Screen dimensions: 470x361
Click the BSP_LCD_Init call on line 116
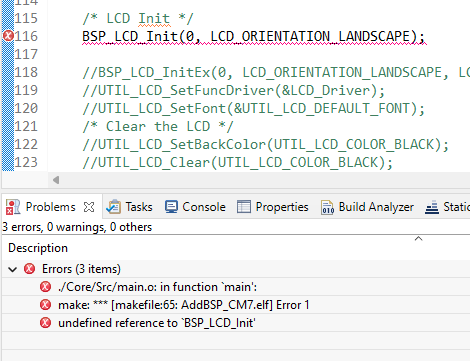tap(130, 36)
